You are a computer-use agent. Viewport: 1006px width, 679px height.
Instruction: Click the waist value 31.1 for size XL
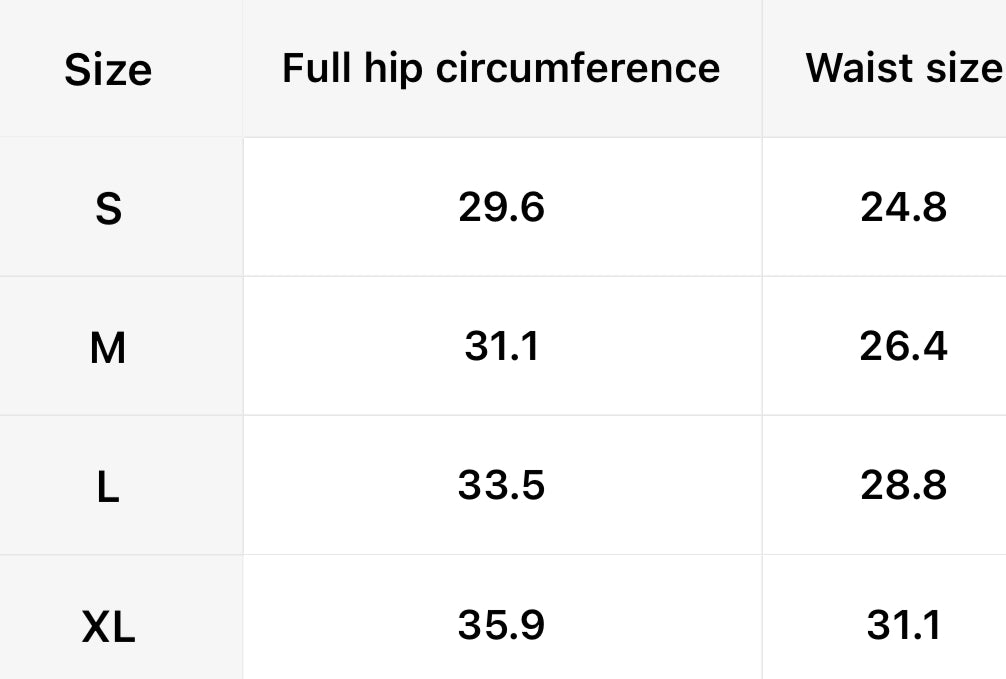click(x=903, y=625)
